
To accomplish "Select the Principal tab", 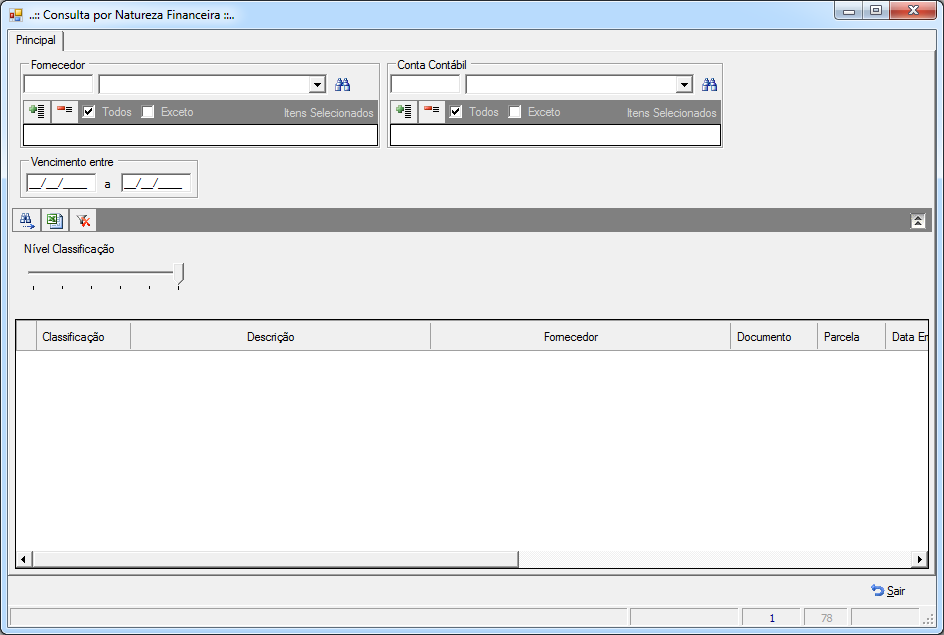I will click(x=36, y=40).
